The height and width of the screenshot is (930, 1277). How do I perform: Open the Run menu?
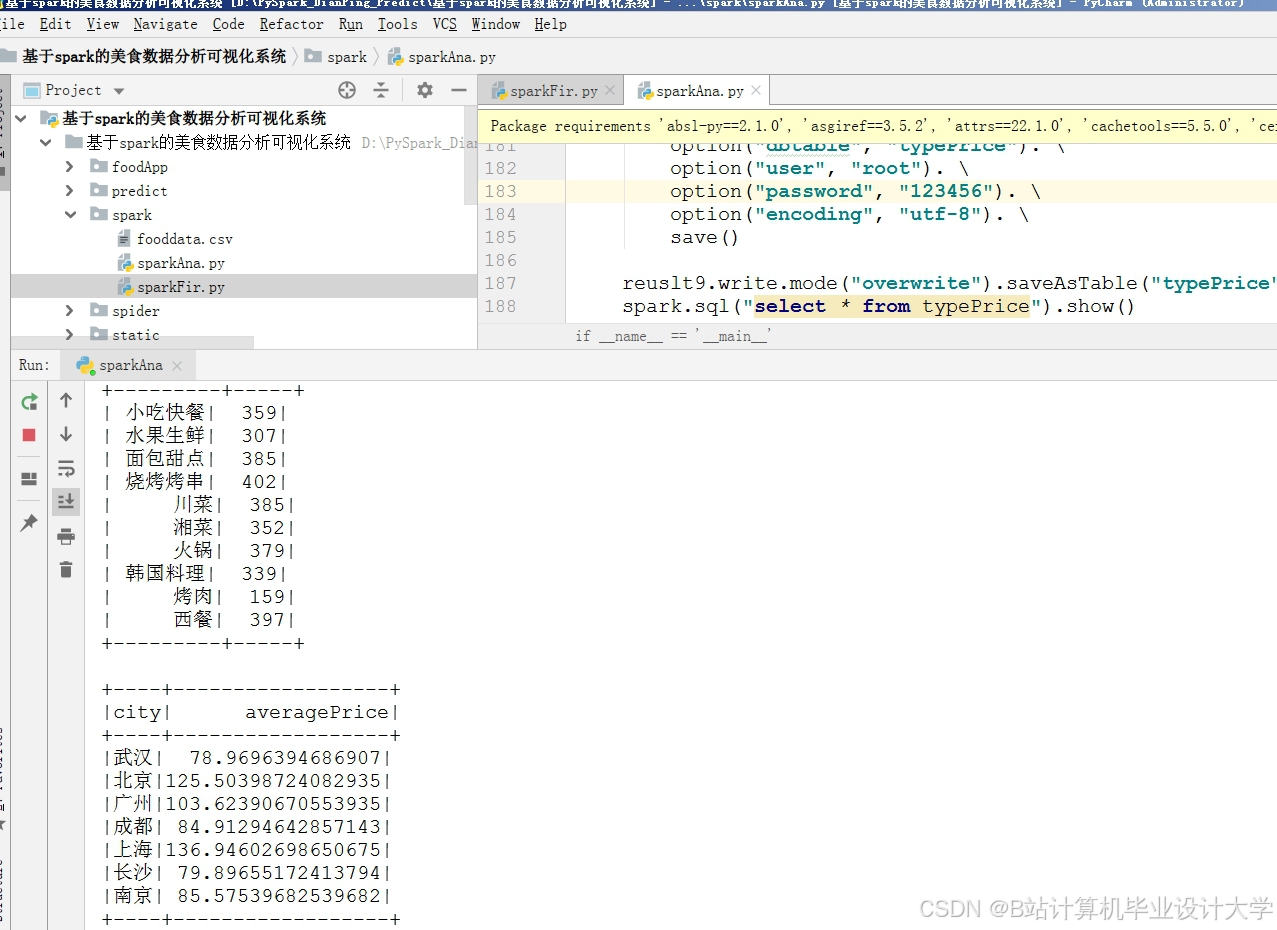pos(350,24)
